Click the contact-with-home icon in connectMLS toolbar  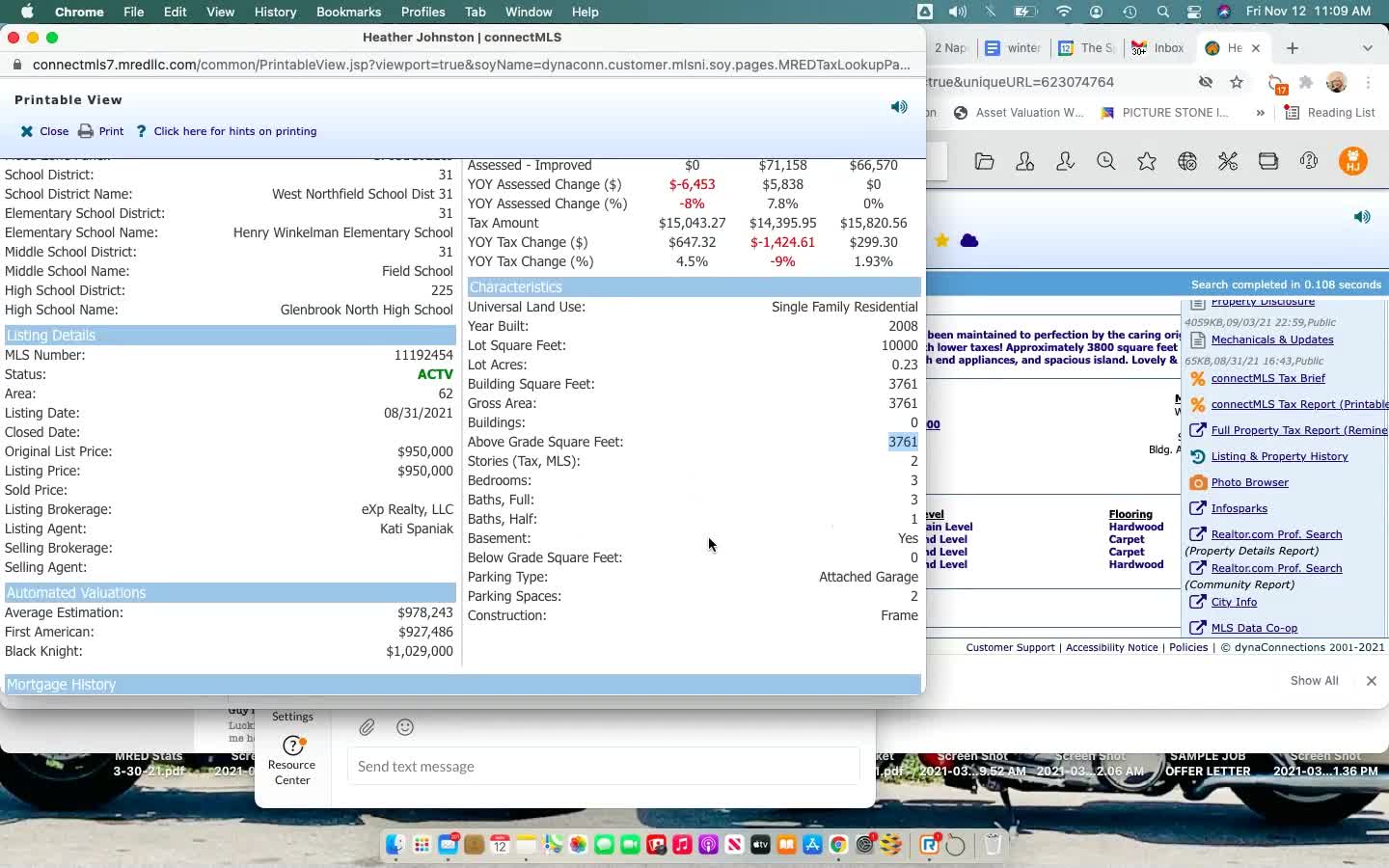click(1025, 161)
